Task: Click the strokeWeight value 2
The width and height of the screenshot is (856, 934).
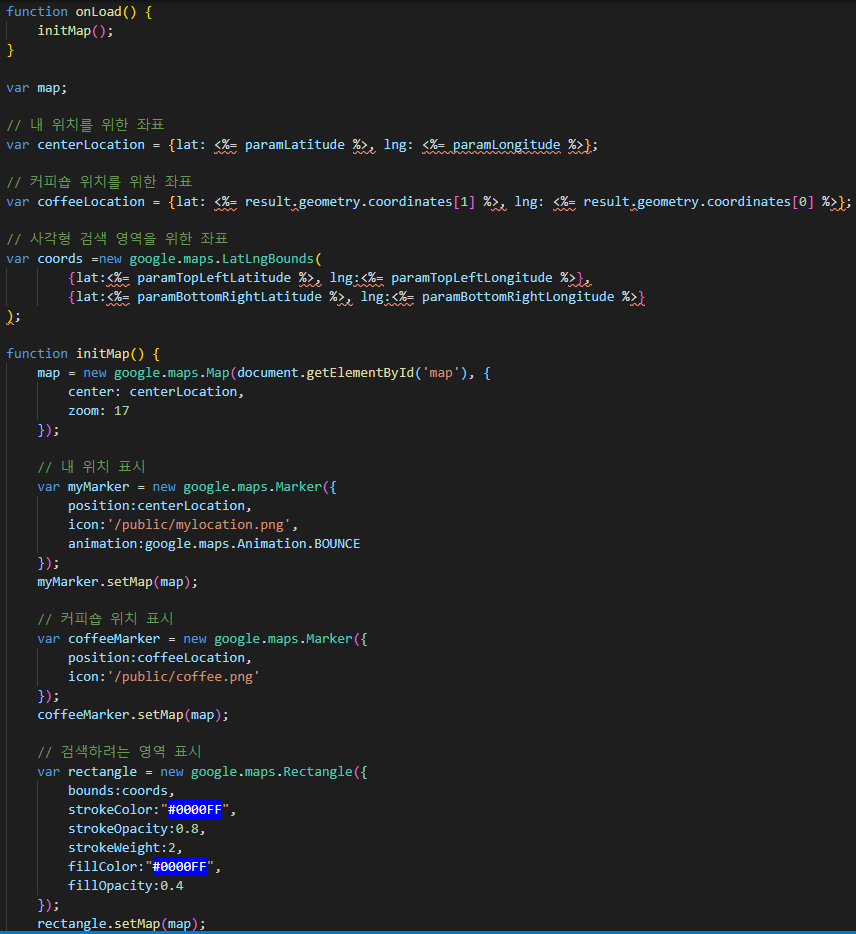Action: pyautogui.click(x=172, y=848)
